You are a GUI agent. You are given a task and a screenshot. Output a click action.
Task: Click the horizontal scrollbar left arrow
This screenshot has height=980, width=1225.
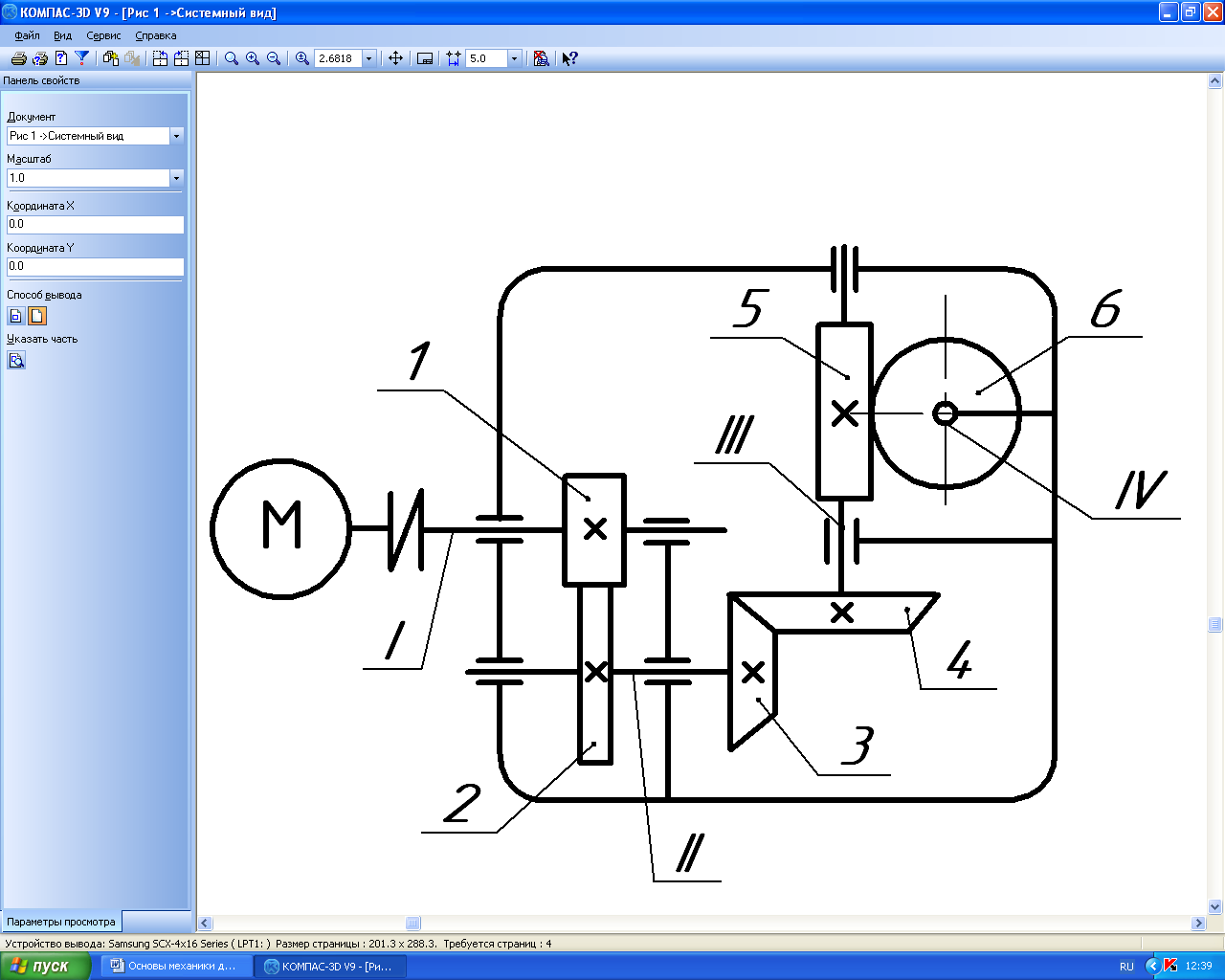[x=205, y=924]
